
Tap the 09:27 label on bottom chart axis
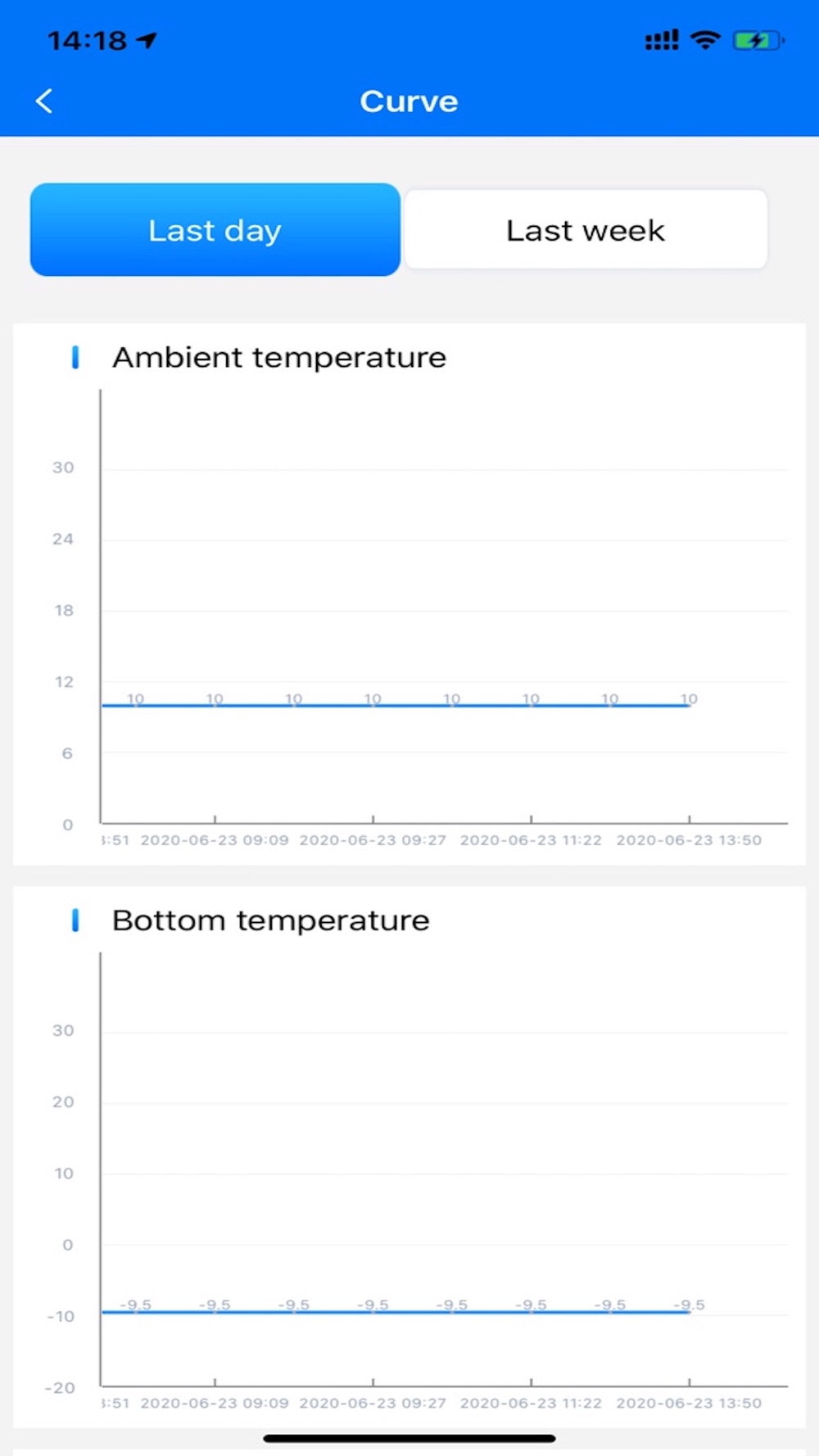click(373, 1403)
